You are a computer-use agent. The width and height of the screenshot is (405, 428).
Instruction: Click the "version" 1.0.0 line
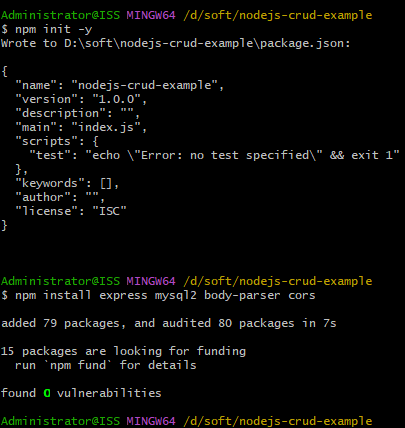pos(81,99)
